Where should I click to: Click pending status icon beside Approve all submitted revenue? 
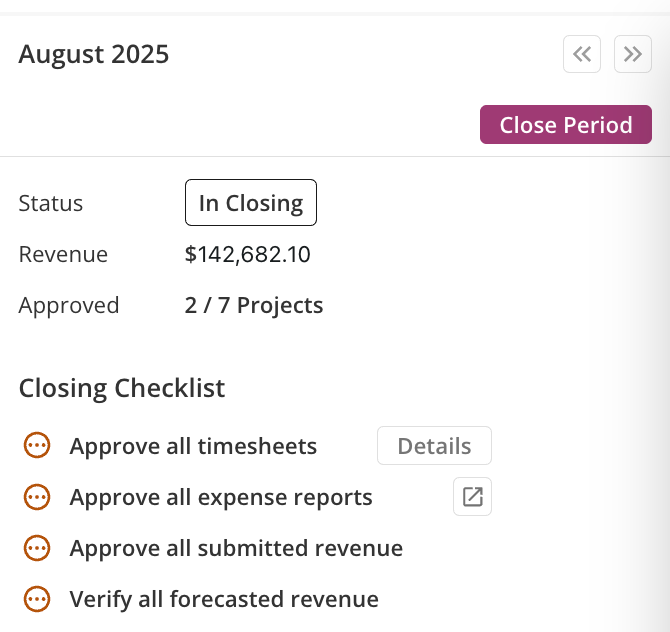pyautogui.click(x=37, y=548)
